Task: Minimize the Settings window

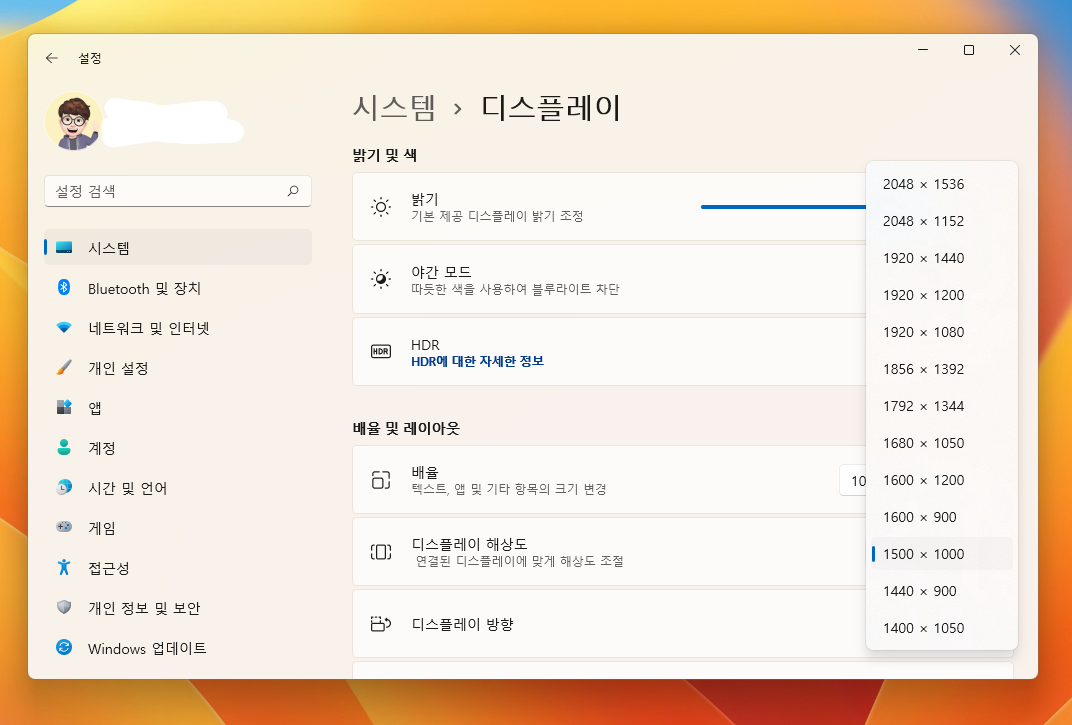Action: click(923, 50)
